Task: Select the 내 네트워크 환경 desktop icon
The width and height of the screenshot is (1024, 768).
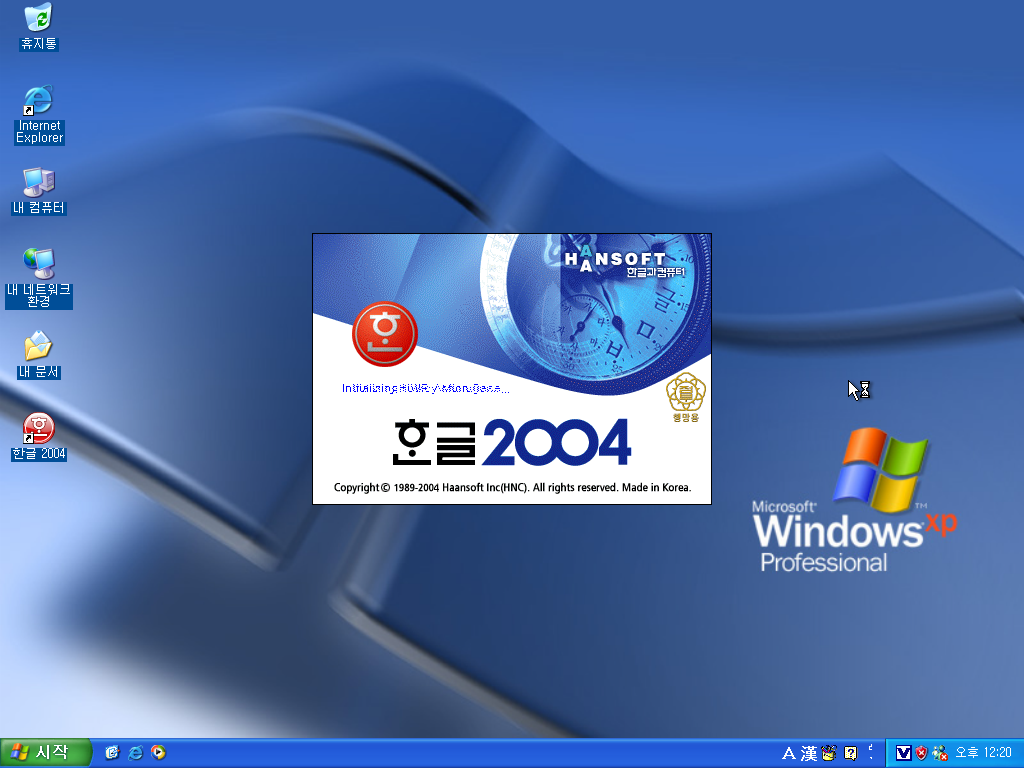Action: (x=39, y=278)
